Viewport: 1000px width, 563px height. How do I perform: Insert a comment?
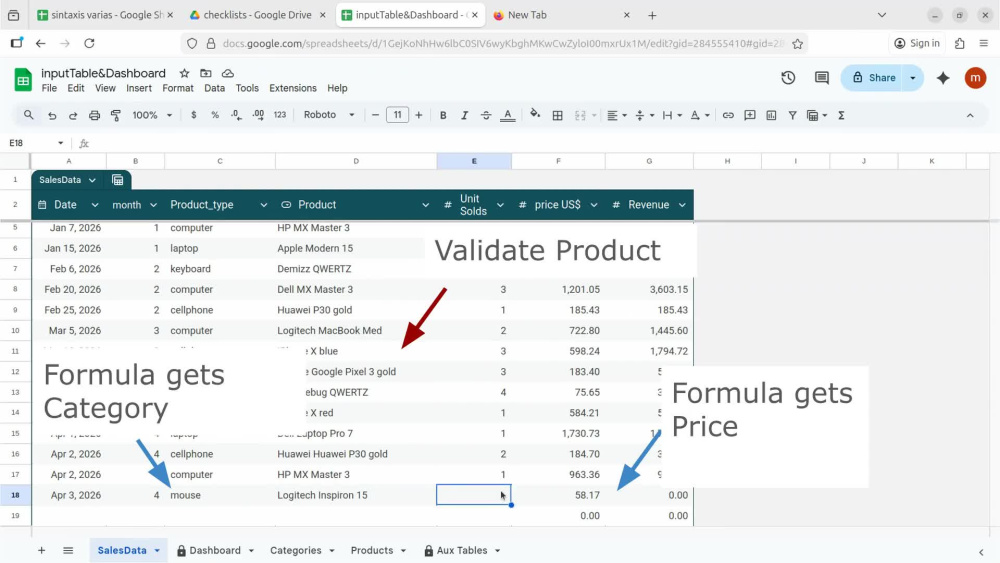click(750, 115)
